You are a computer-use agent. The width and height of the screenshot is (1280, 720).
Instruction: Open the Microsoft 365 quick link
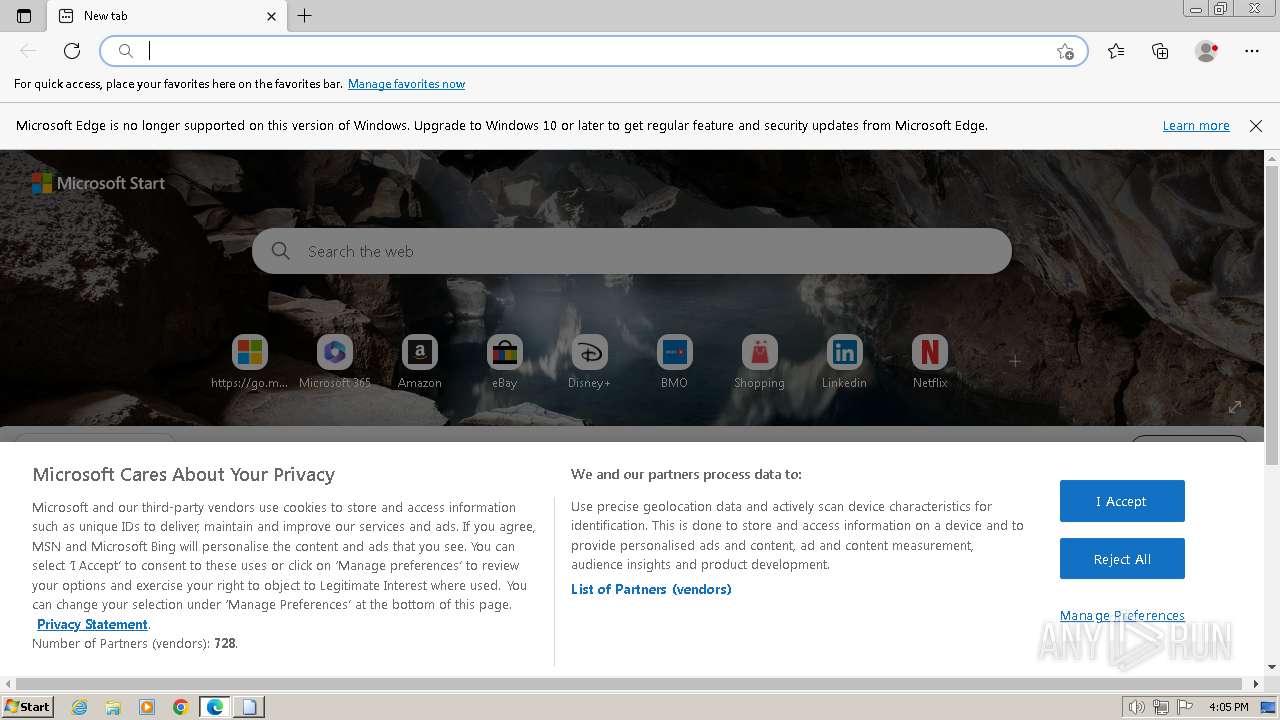(x=335, y=362)
